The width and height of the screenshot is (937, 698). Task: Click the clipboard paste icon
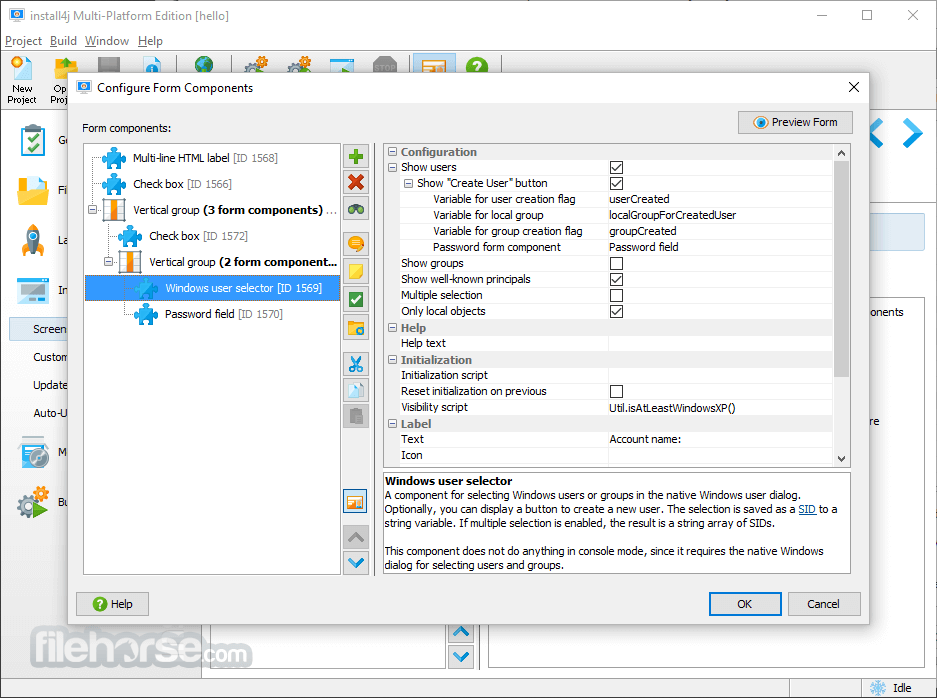356,416
